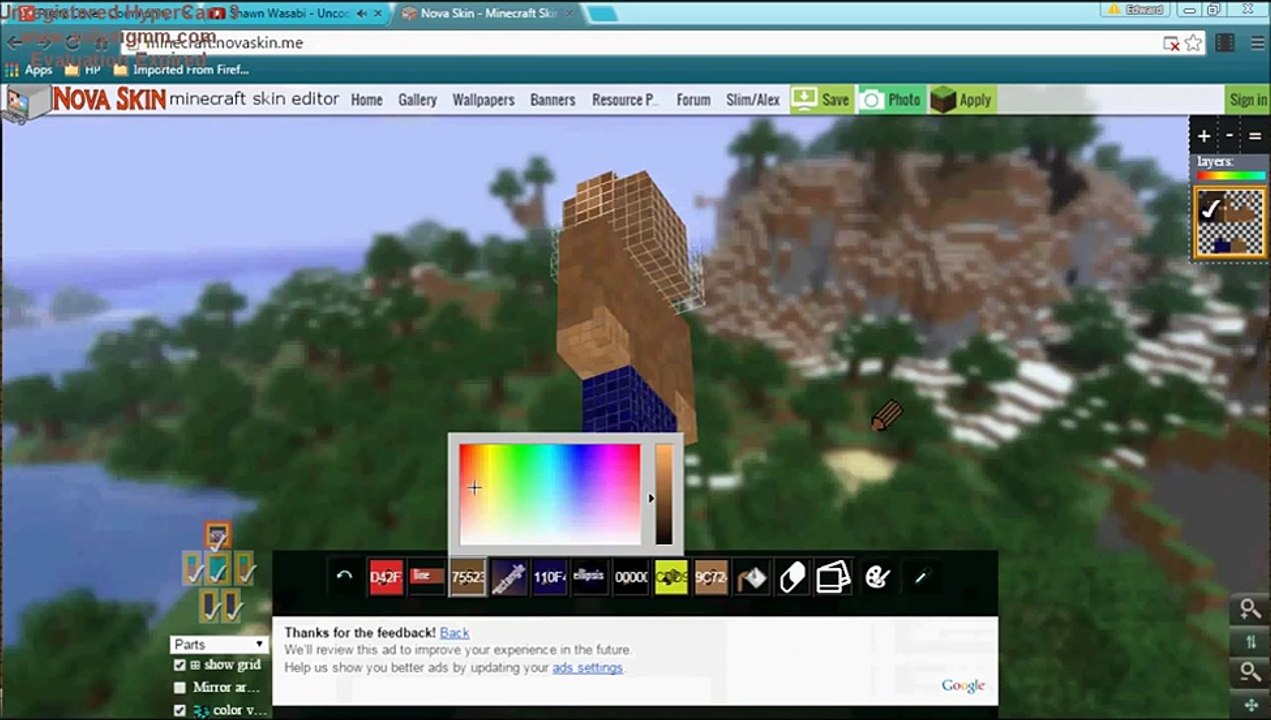Image resolution: width=1271 pixels, height=720 pixels.
Task: Select the red D42F color swatch
Action: [386, 577]
